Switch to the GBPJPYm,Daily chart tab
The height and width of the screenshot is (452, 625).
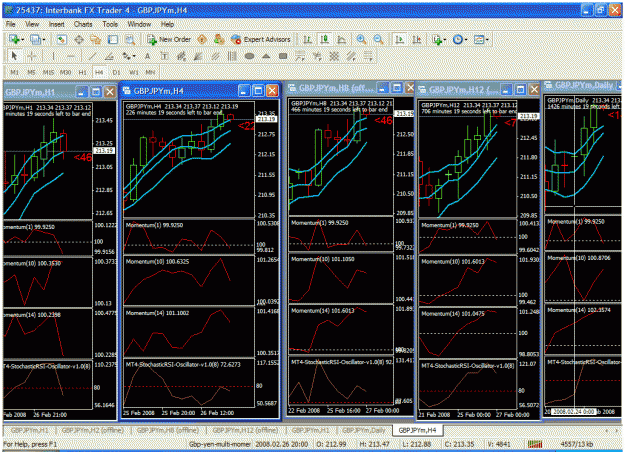coord(364,430)
